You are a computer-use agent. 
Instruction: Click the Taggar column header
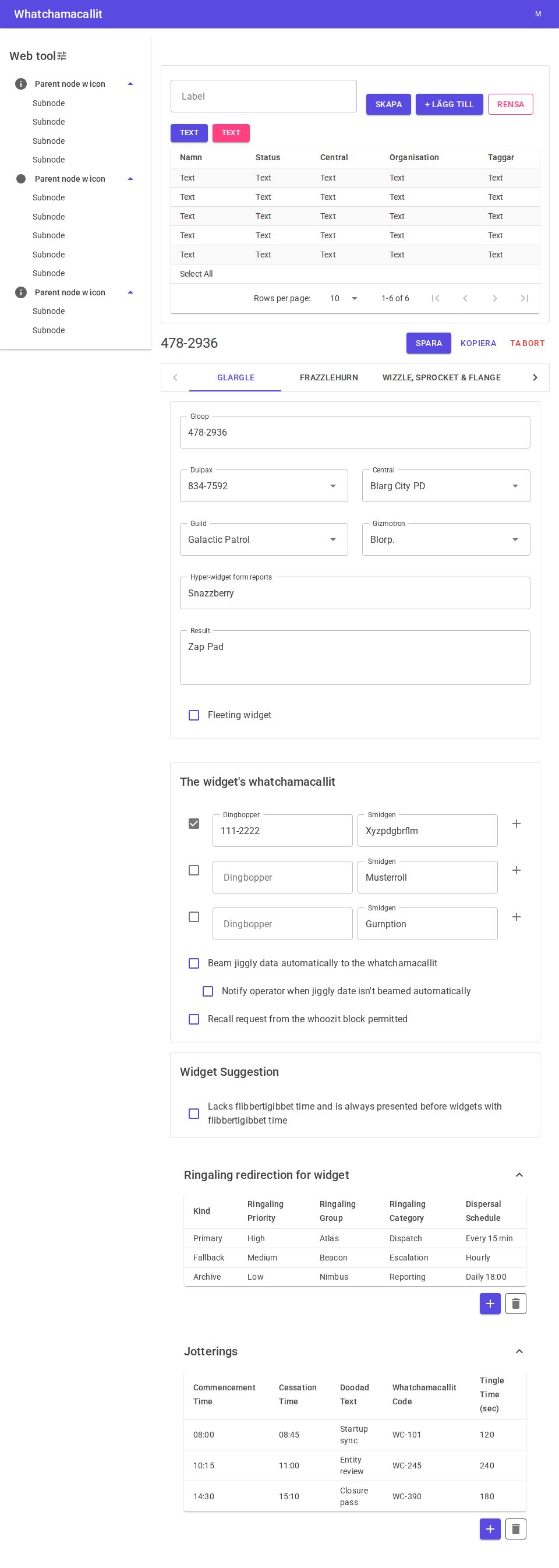tap(501, 158)
